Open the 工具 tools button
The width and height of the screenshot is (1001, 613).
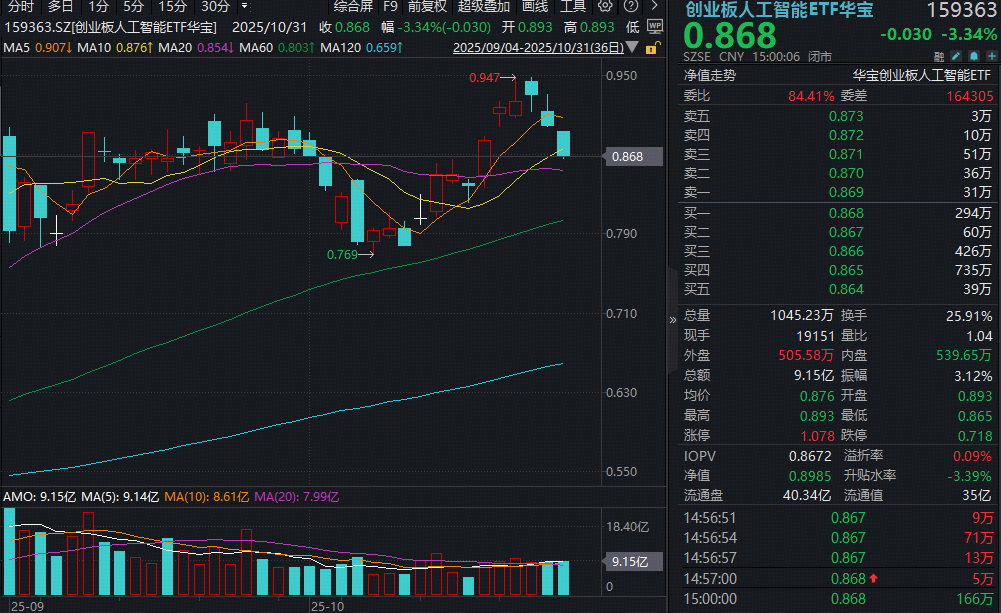coord(573,6)
